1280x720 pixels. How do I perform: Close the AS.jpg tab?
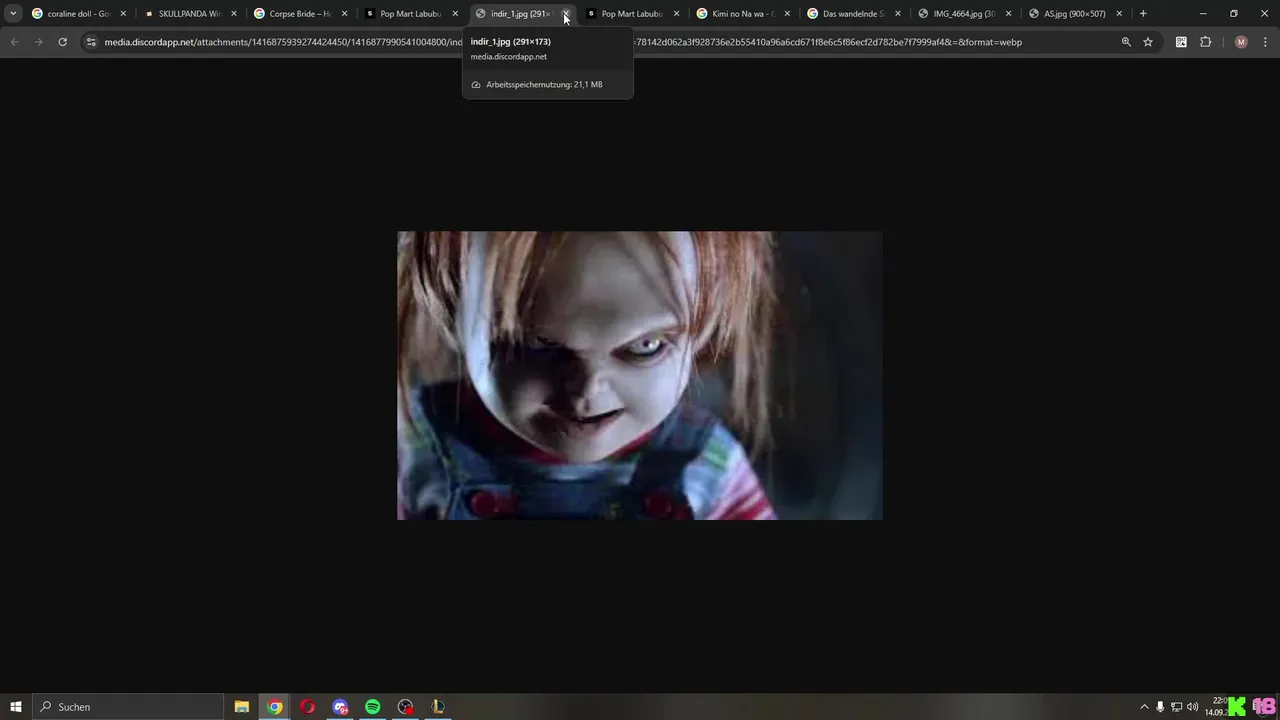[x=1119, y=14]
